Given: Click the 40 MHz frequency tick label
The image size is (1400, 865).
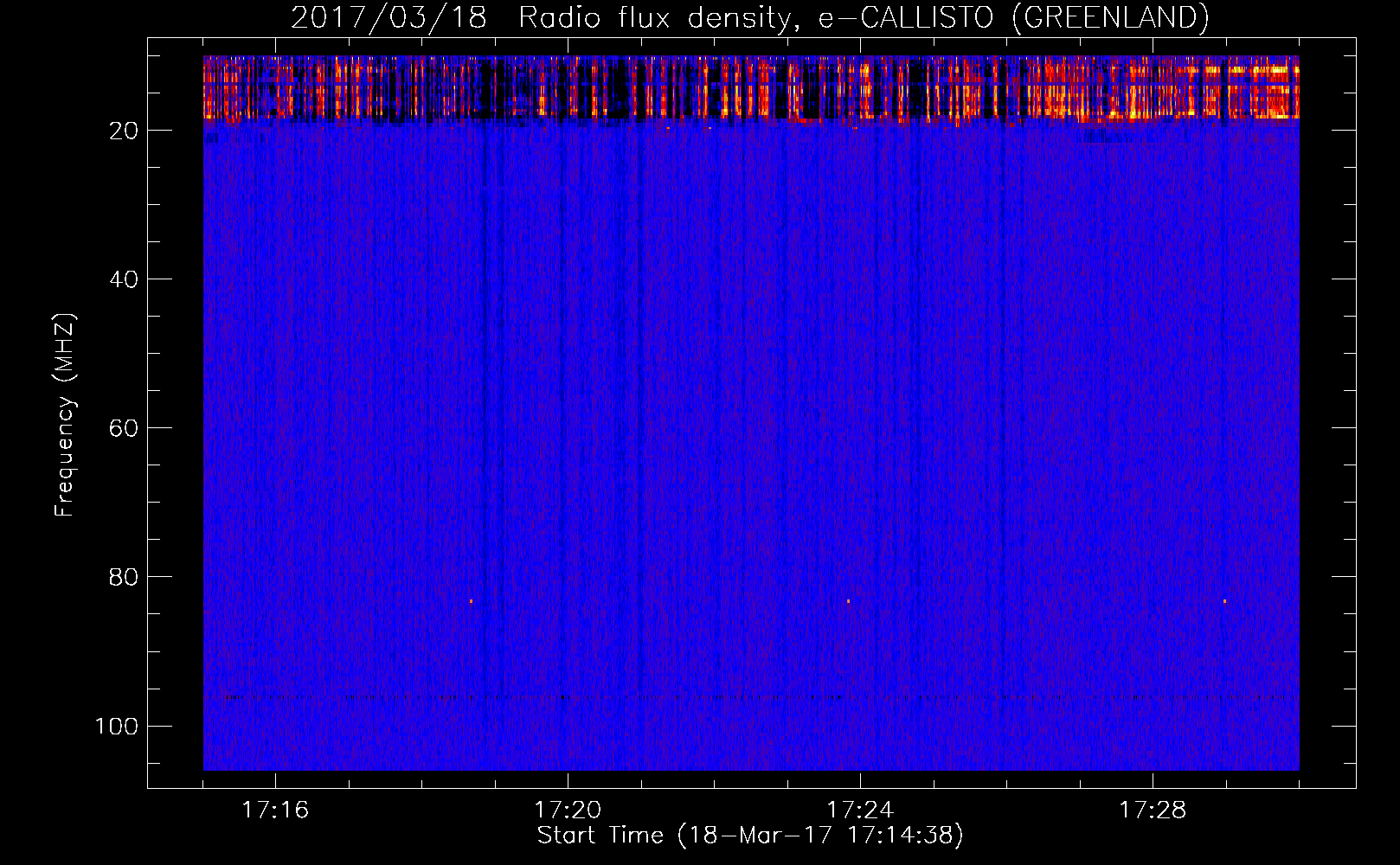Looking at the screenshot, I should pos(124,279).
